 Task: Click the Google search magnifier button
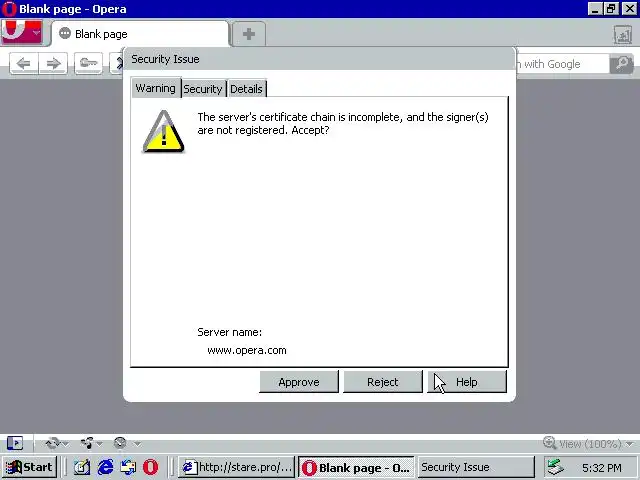(x=622, y=64)
